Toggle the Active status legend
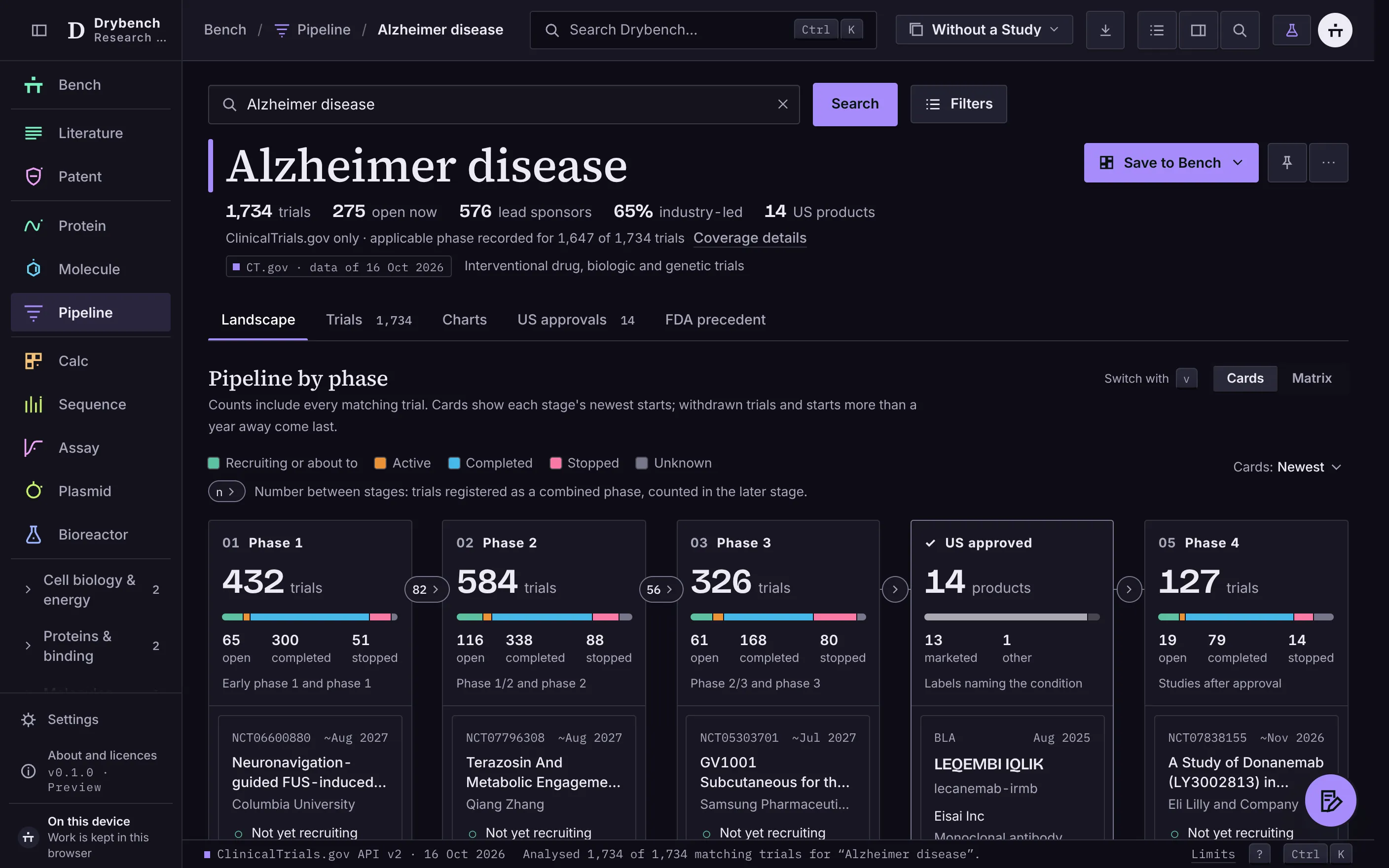The image size is (1389, 868). 402,463
